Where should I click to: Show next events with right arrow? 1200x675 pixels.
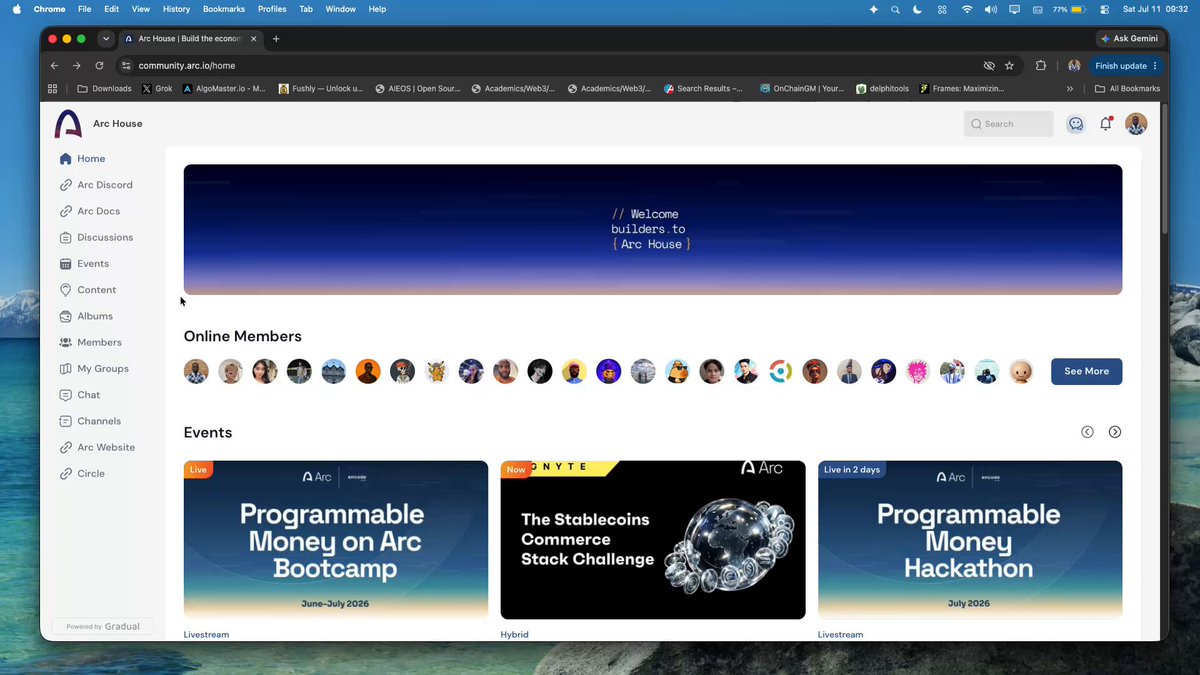click(x=1115, y=432)
